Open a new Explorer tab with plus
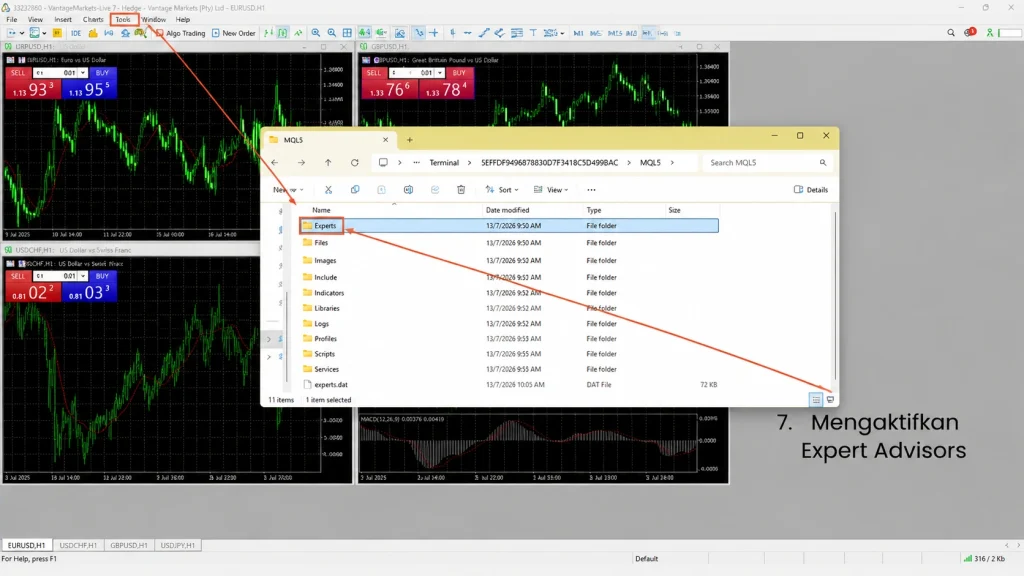 point(409,140)
